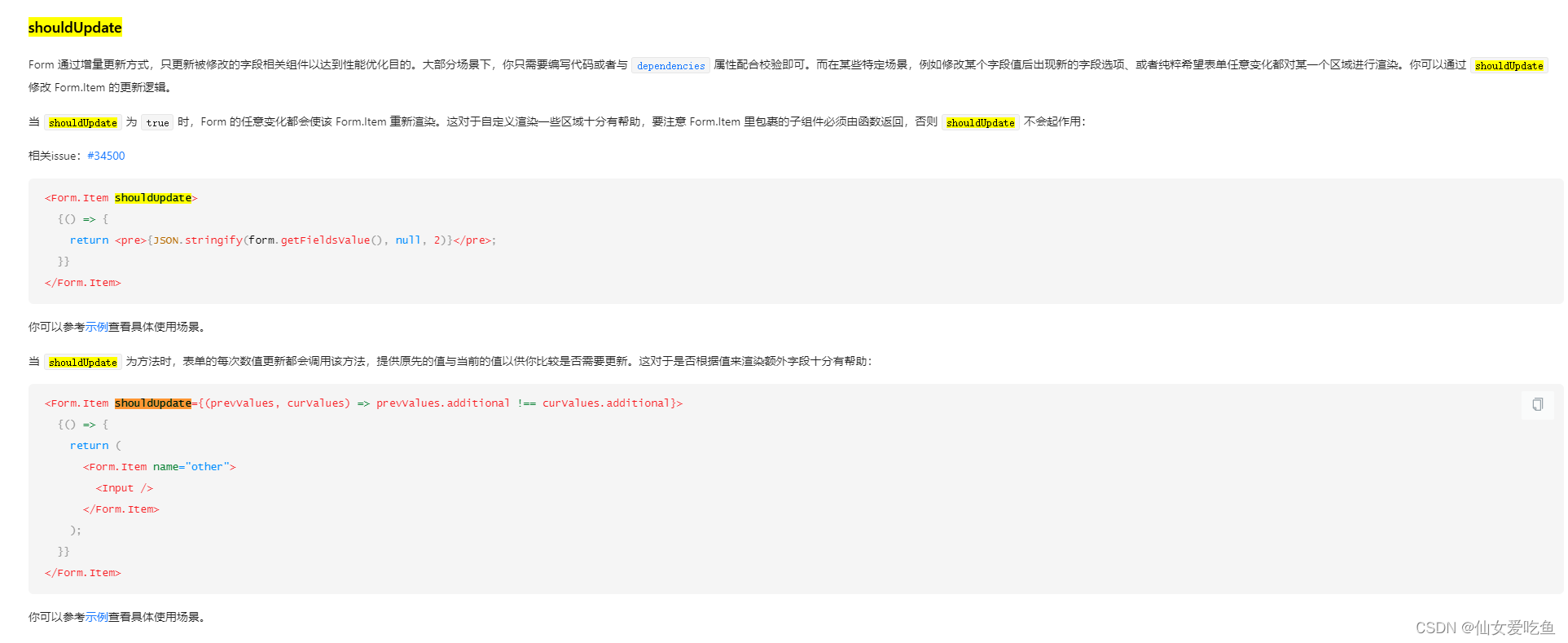This screenshot has height=643, width=1568.
Task: Click the true inline code tag
Action: [157, 122]
